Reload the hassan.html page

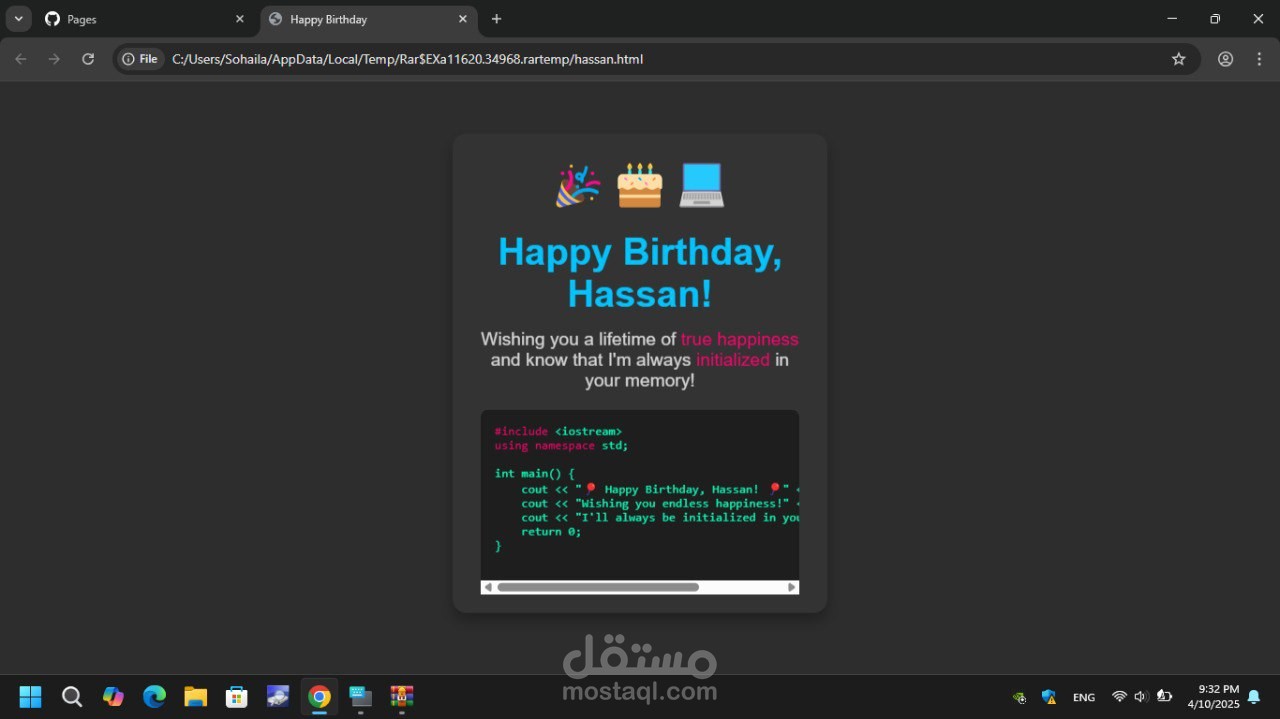coord(88,59)
